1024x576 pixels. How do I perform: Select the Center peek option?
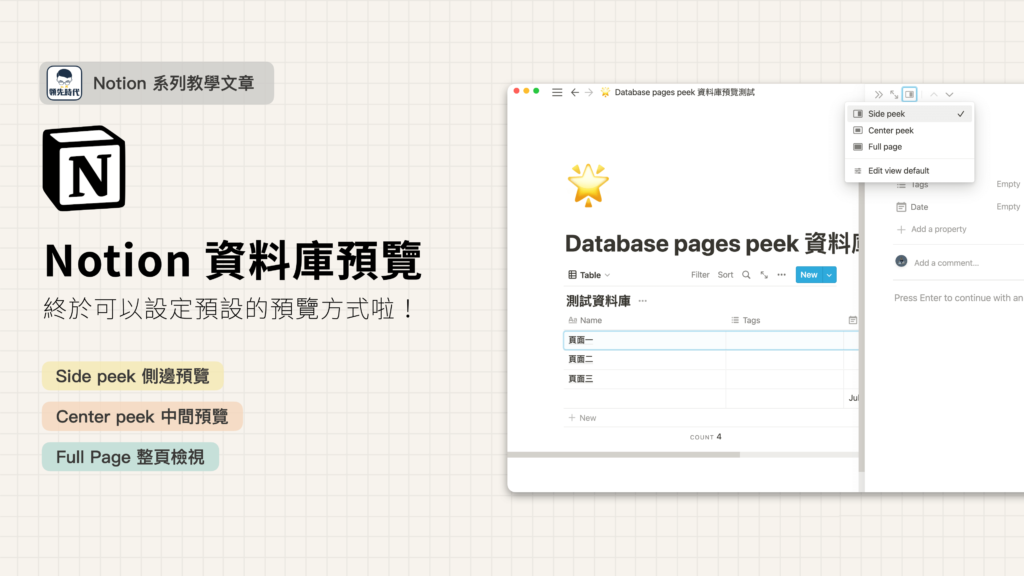tap(890, 131)
